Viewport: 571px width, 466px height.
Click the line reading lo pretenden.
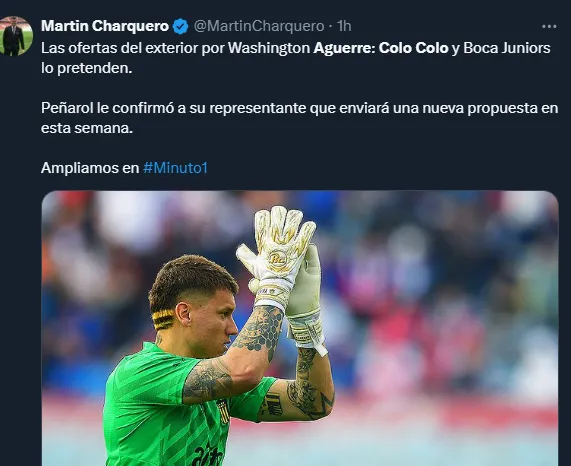tap(87, 68)
